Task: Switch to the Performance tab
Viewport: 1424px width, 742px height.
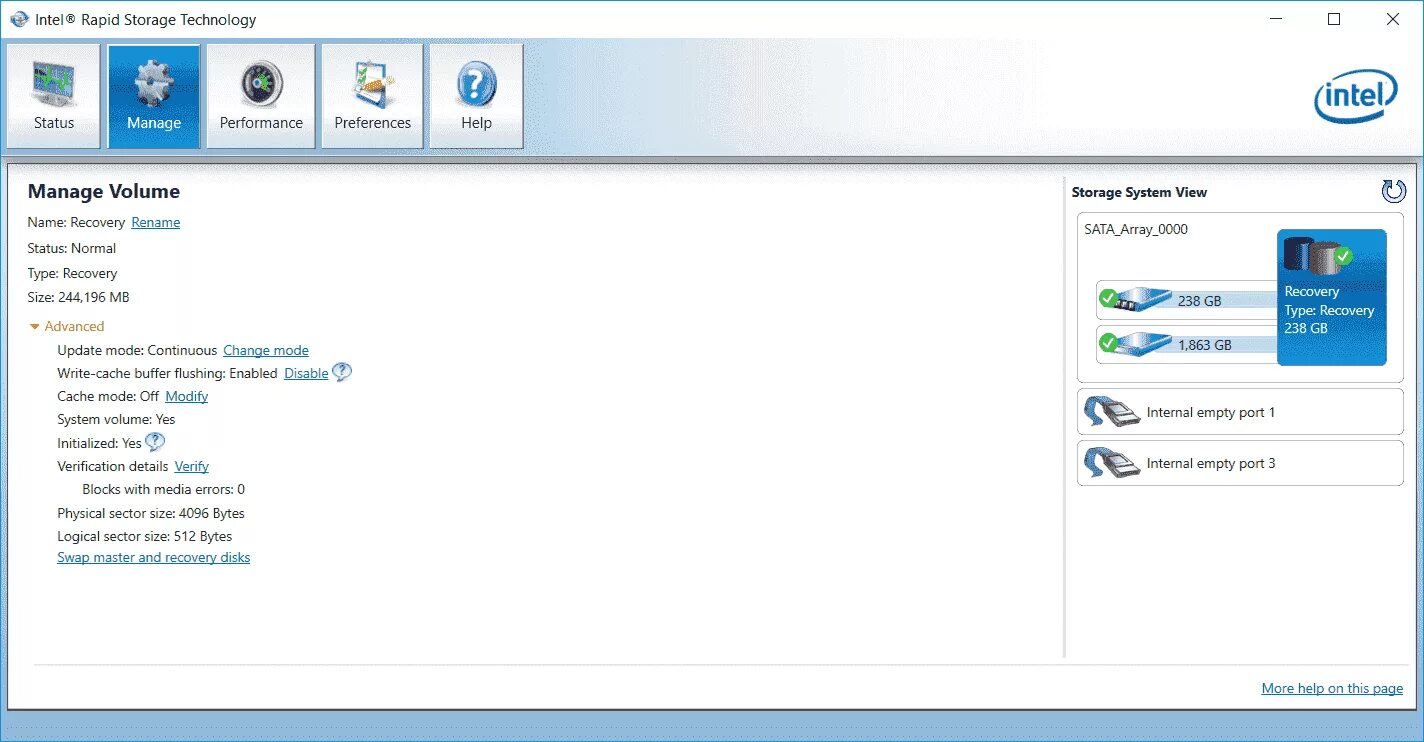Action: tap(261, 96)
